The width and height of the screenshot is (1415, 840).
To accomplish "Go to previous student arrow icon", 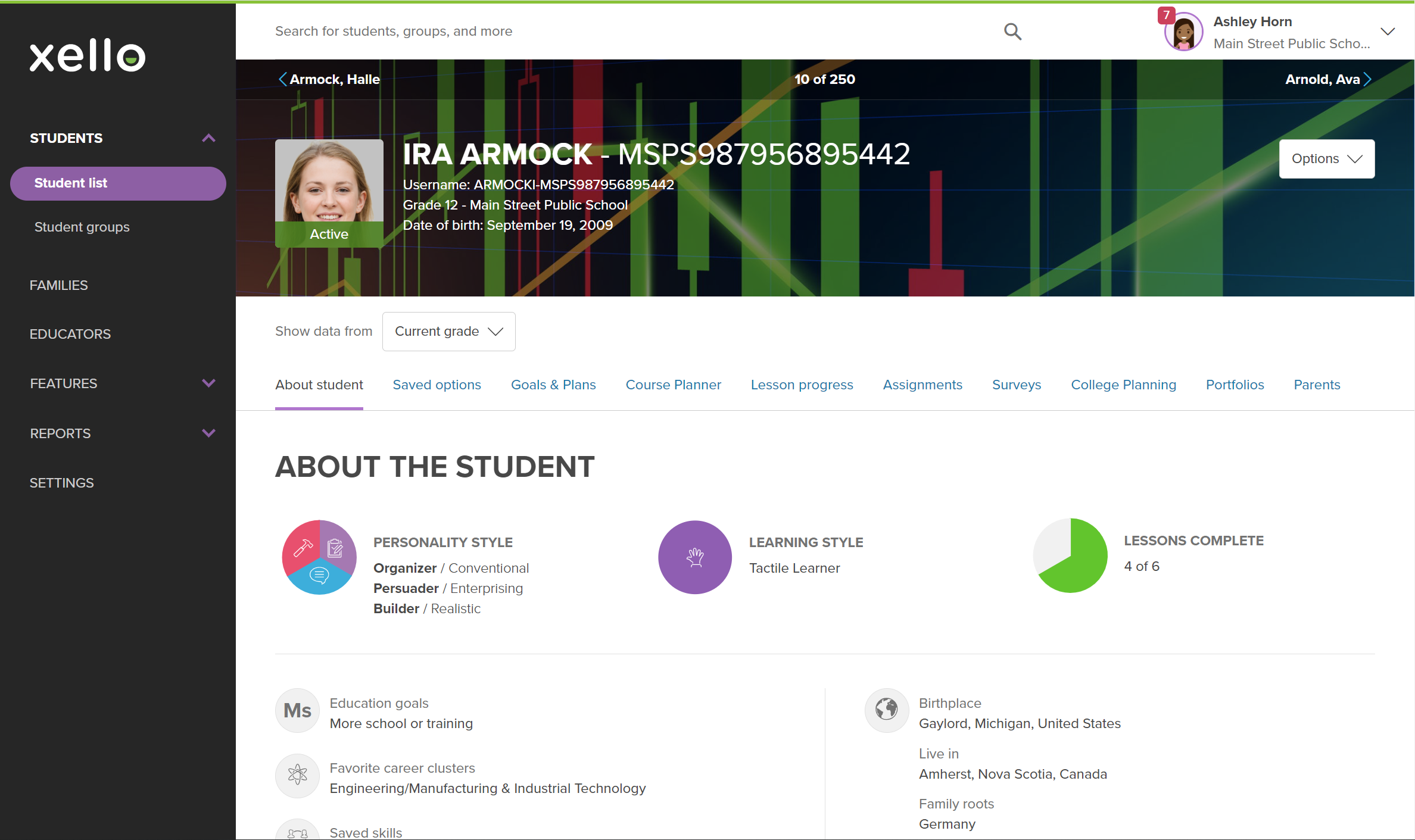I will (283, 79).
